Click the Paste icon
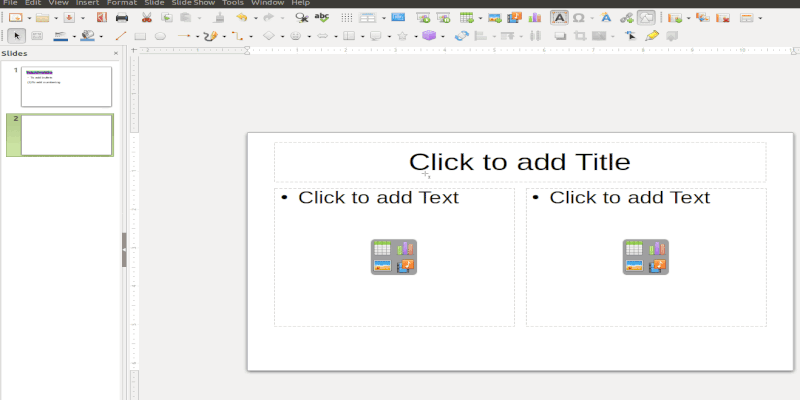Image resolution: width=800 pixels, height=400 pixels. click(186, 18)
